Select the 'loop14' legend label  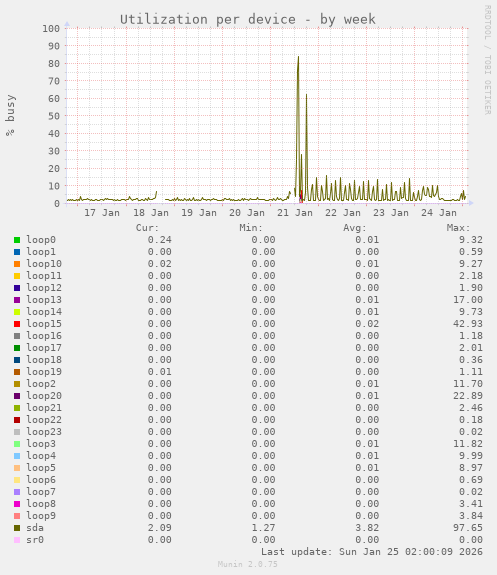pyautogui.click(x=44, y=312)
